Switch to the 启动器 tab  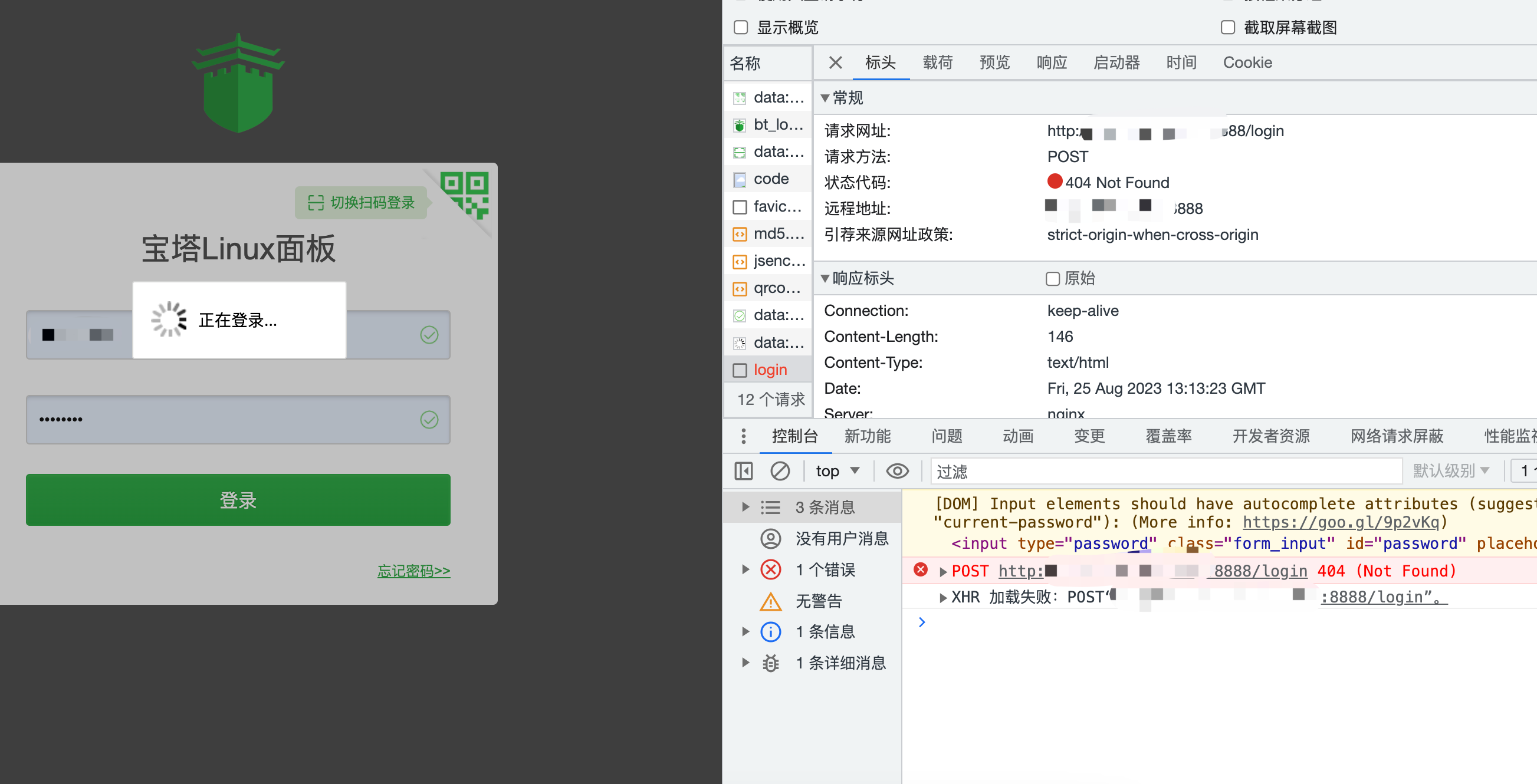(1116, 62)
